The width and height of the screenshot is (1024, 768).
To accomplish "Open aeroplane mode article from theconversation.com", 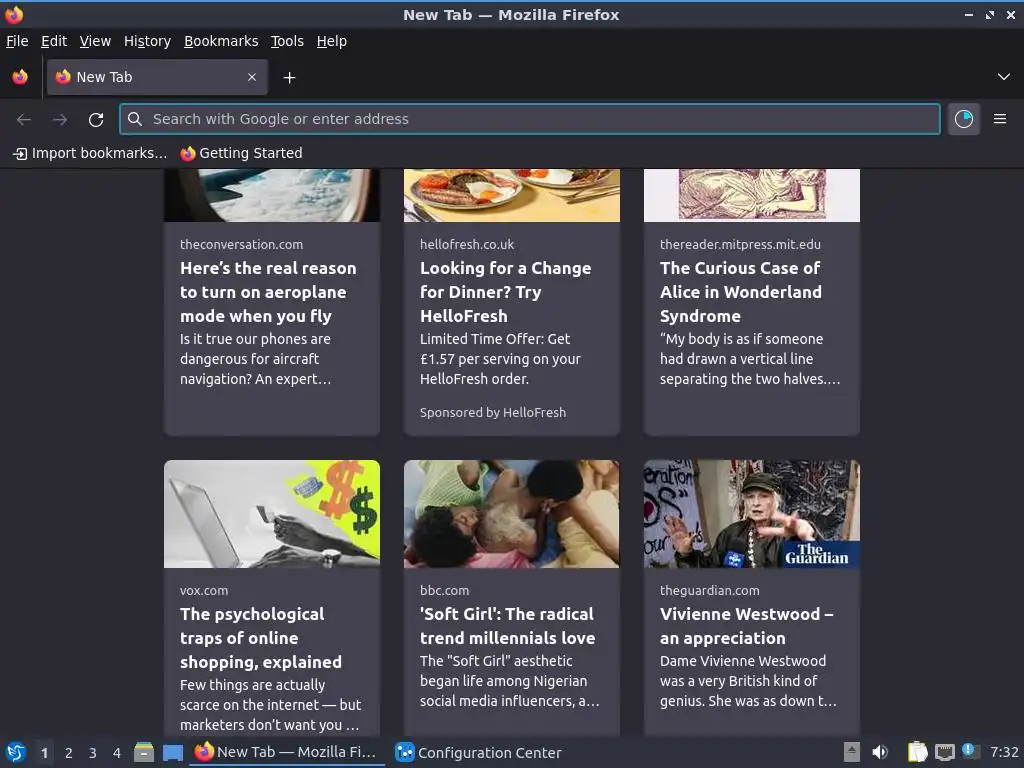I will tap(268, 292).
